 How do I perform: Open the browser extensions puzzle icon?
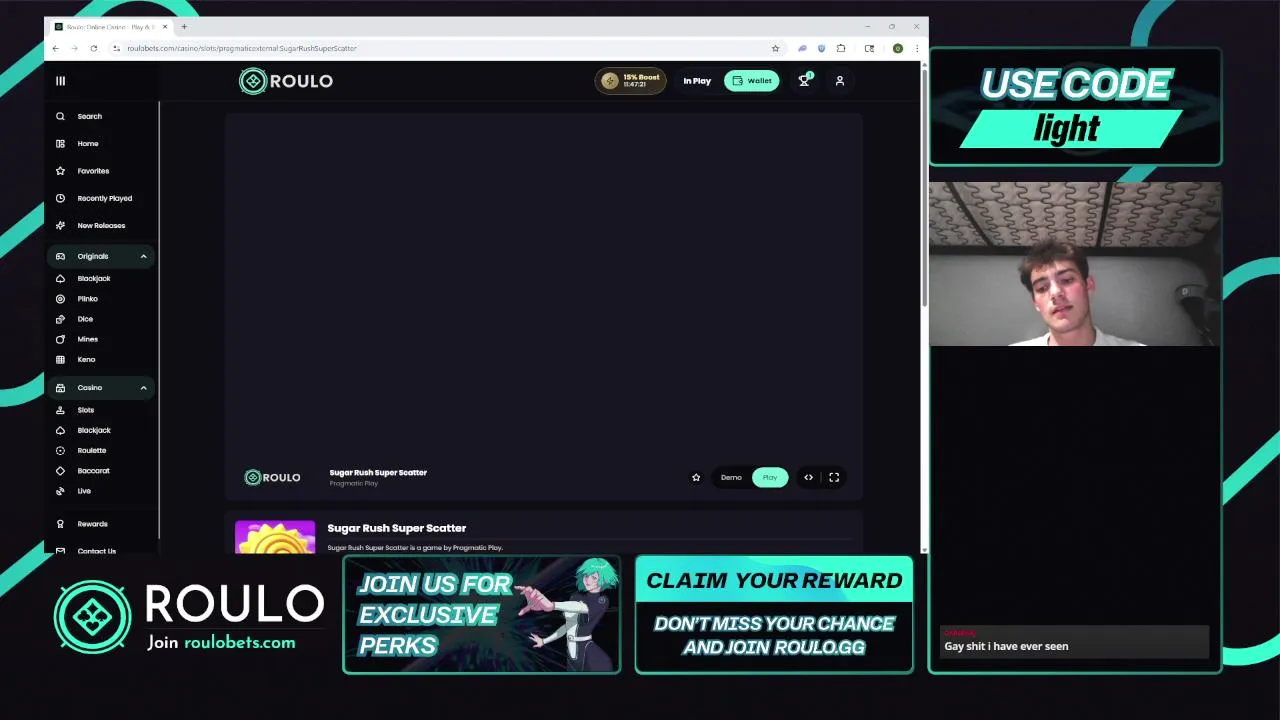click(841, 48)
